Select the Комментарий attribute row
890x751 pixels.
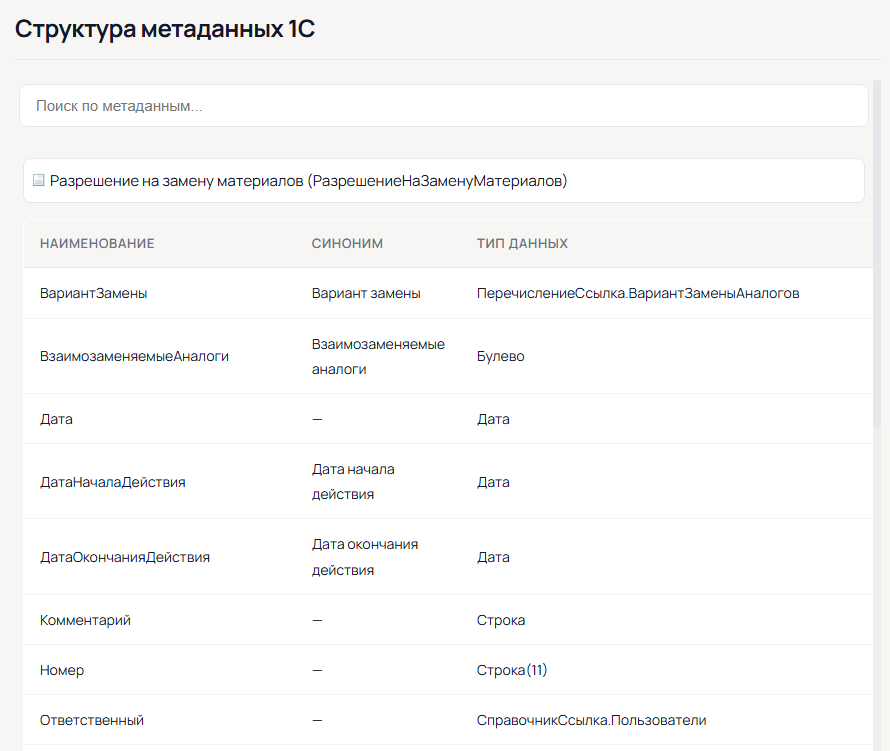click(x=85, y=620)
